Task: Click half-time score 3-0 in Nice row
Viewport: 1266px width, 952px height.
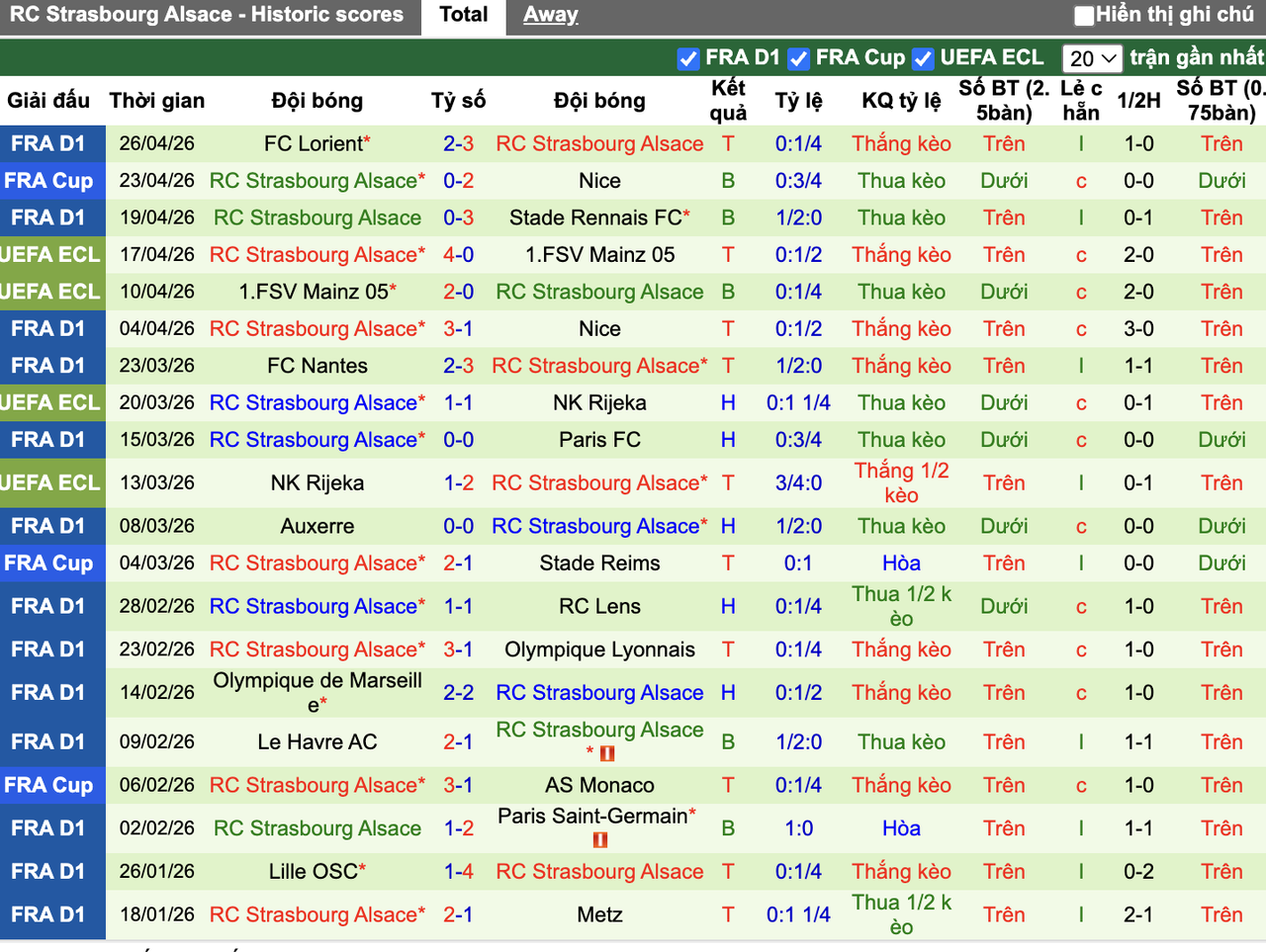Action: (x=1139, y=329)
